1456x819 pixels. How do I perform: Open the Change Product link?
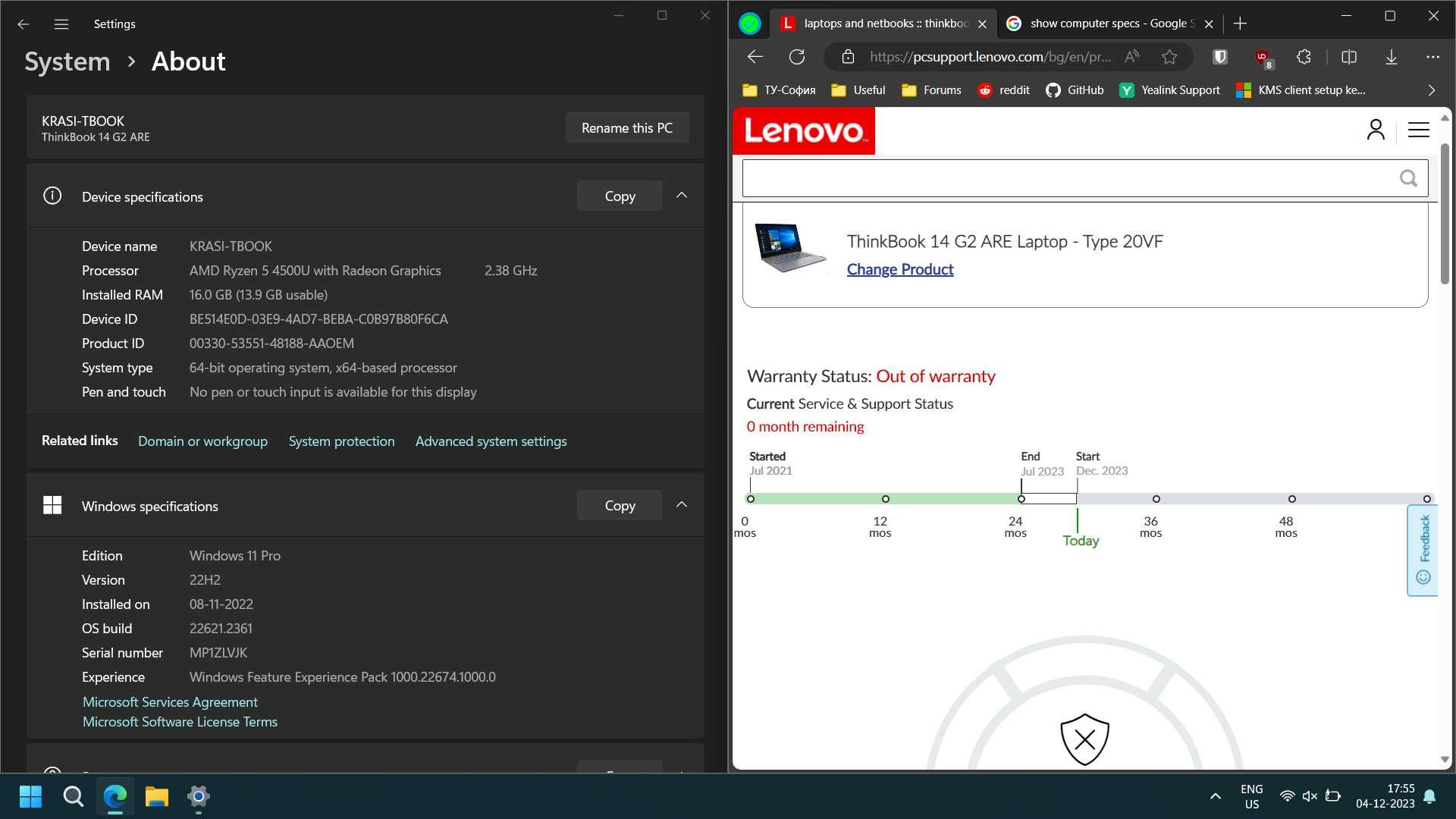click(x=900, y=269)
